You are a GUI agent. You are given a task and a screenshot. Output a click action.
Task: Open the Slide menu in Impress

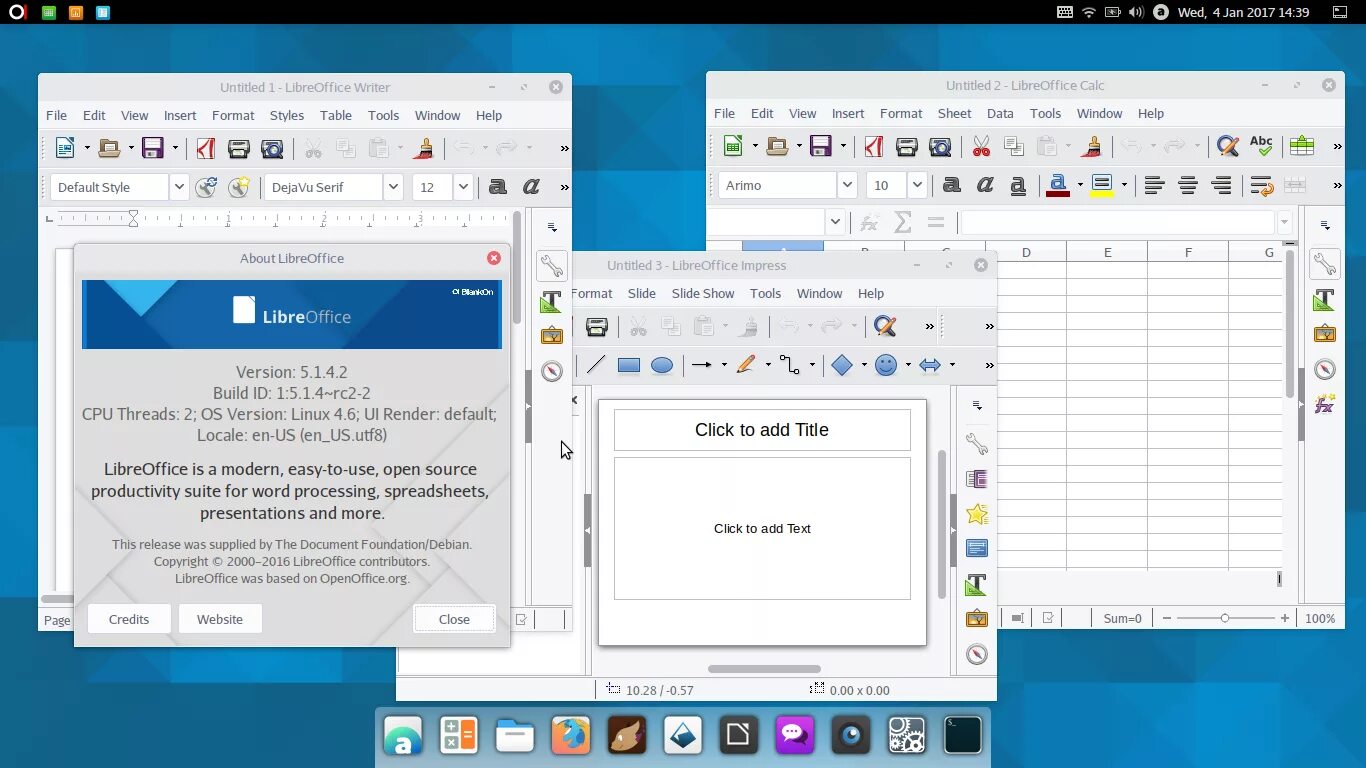(x=642, y=293)
